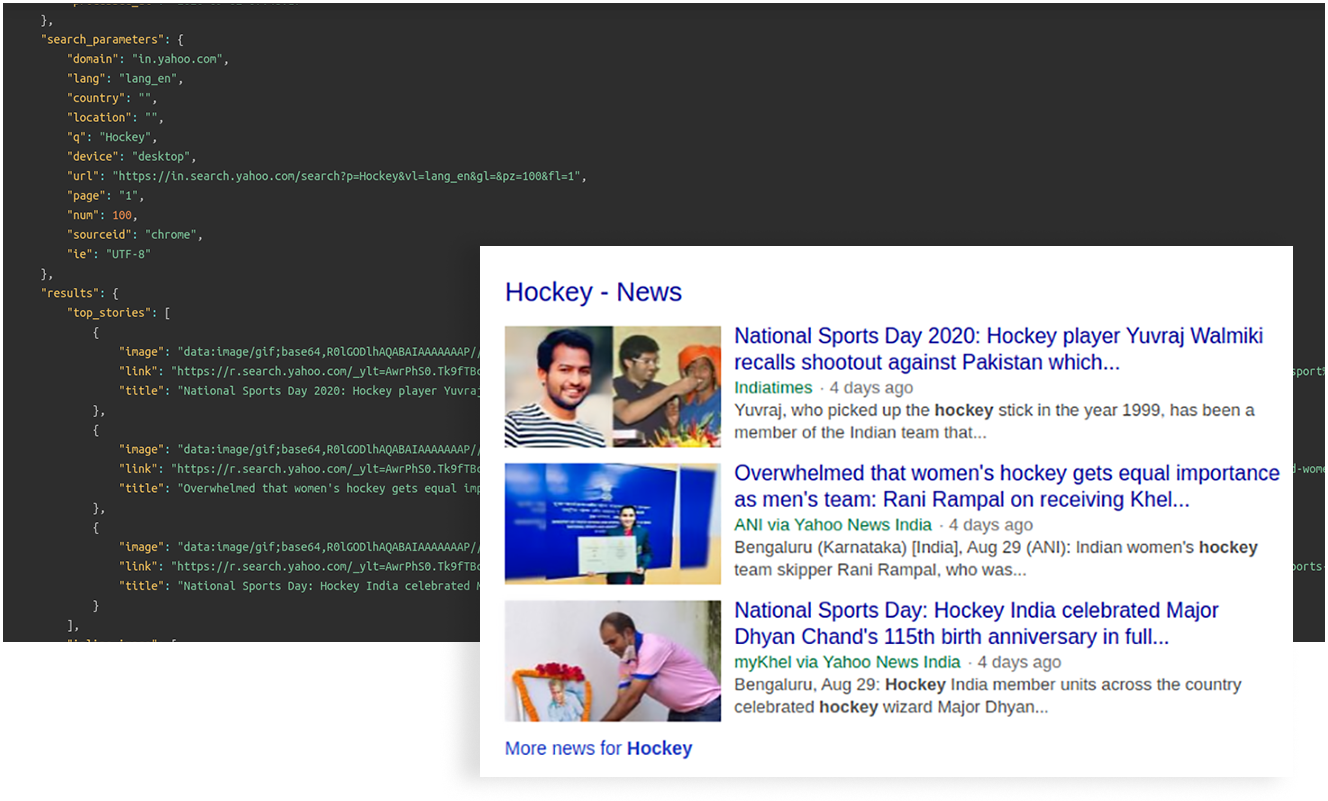Click myKhel via Yahoo News India source
This screenshot has width=1328, height=801.
847,661
